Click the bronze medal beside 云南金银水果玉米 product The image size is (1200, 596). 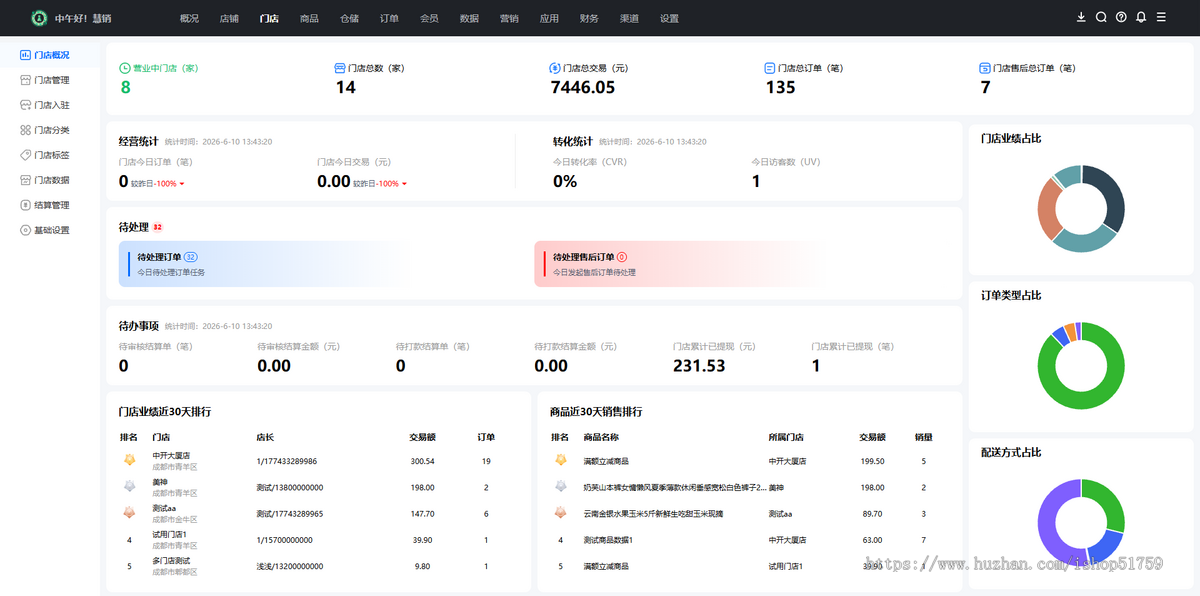[561, 513]
